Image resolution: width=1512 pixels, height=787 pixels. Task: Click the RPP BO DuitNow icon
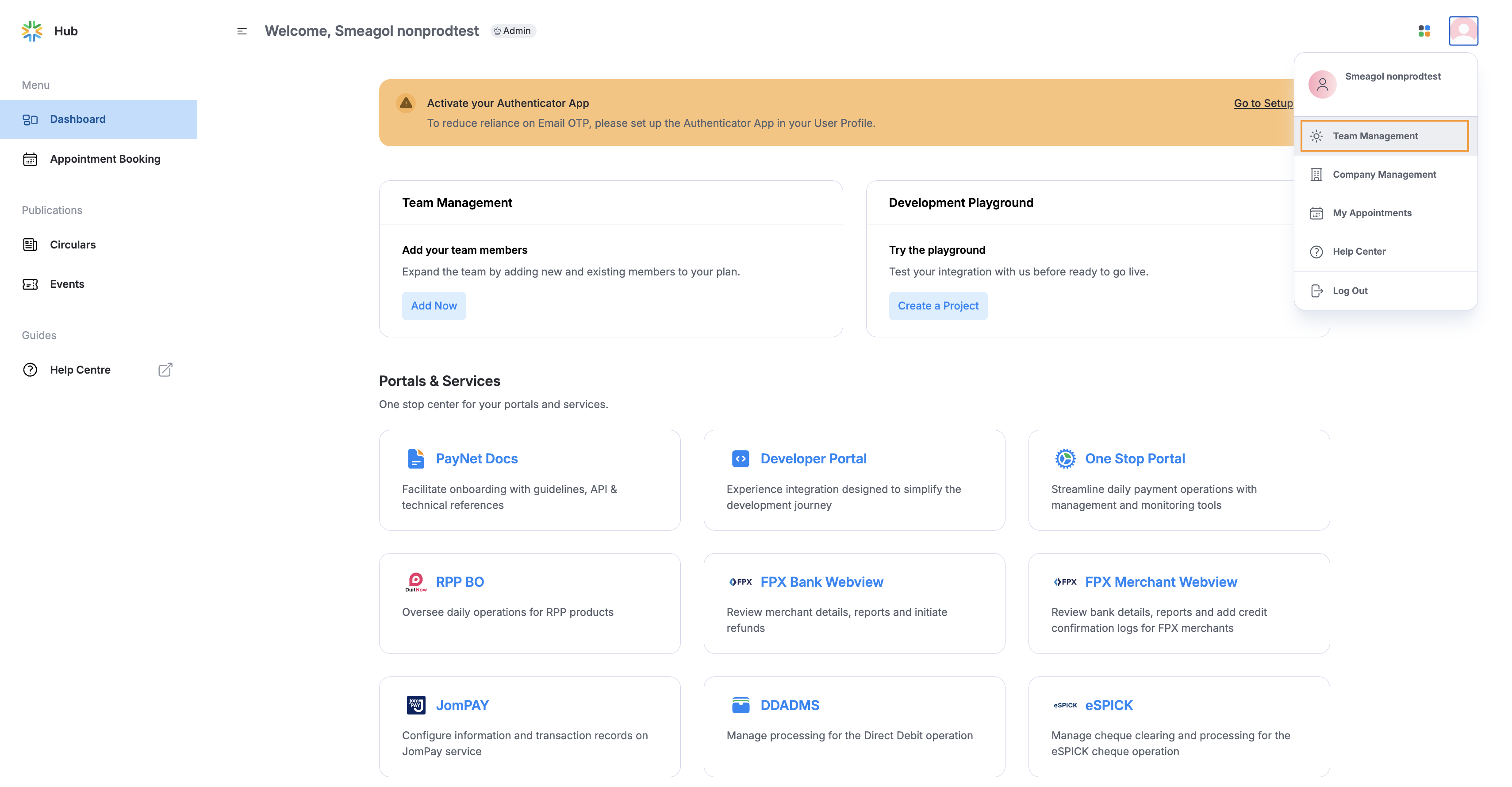tap(415, 582)
